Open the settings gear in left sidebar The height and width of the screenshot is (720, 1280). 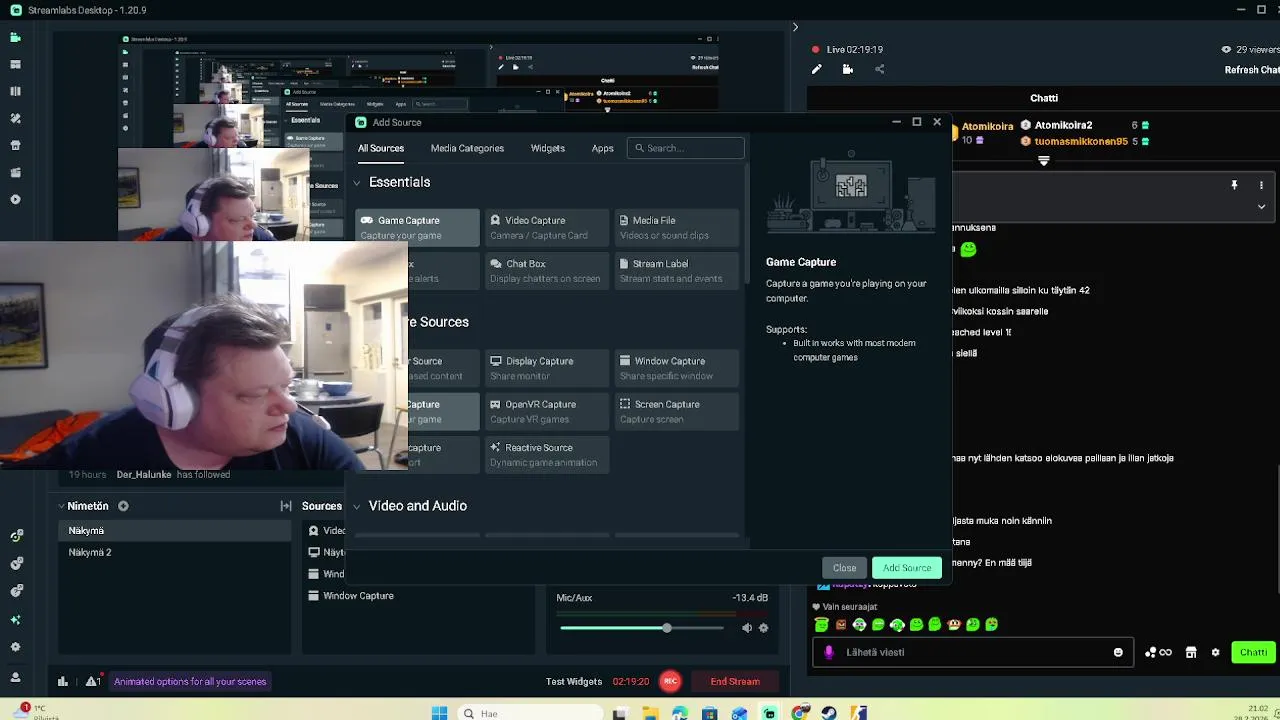pos(15,647)
